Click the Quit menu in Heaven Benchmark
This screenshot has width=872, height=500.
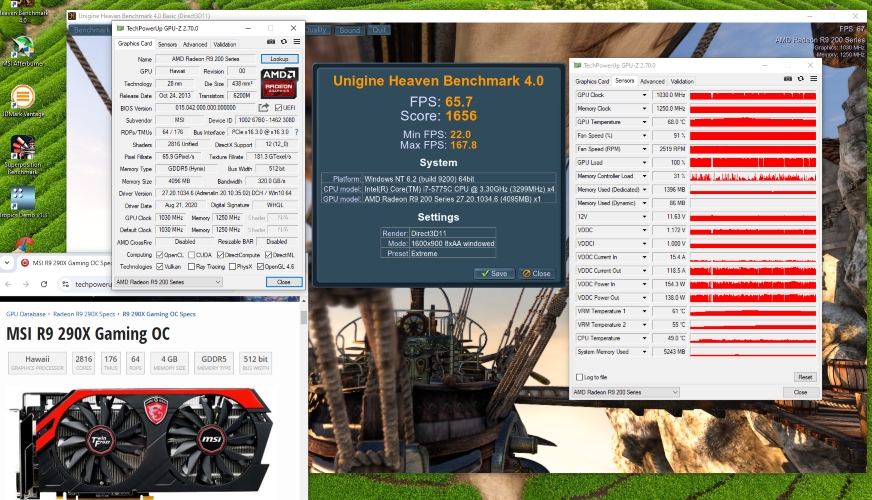379,30
